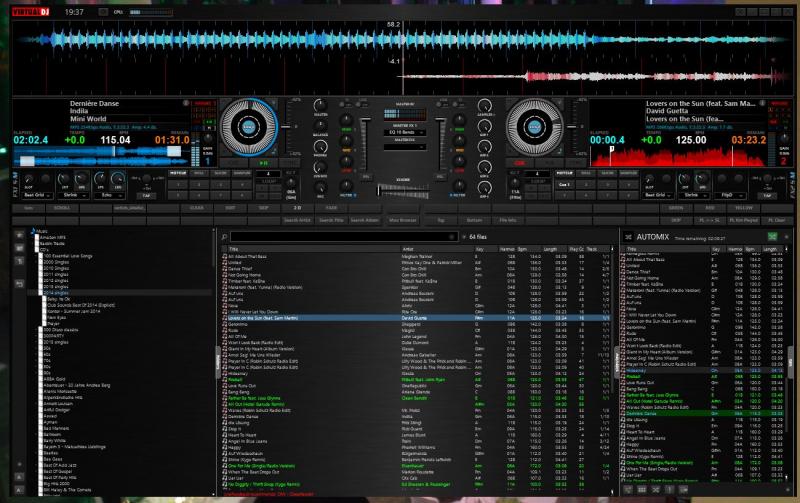
Task: Click deck 2 key knob showing 11A
Action: click(514, 184)
